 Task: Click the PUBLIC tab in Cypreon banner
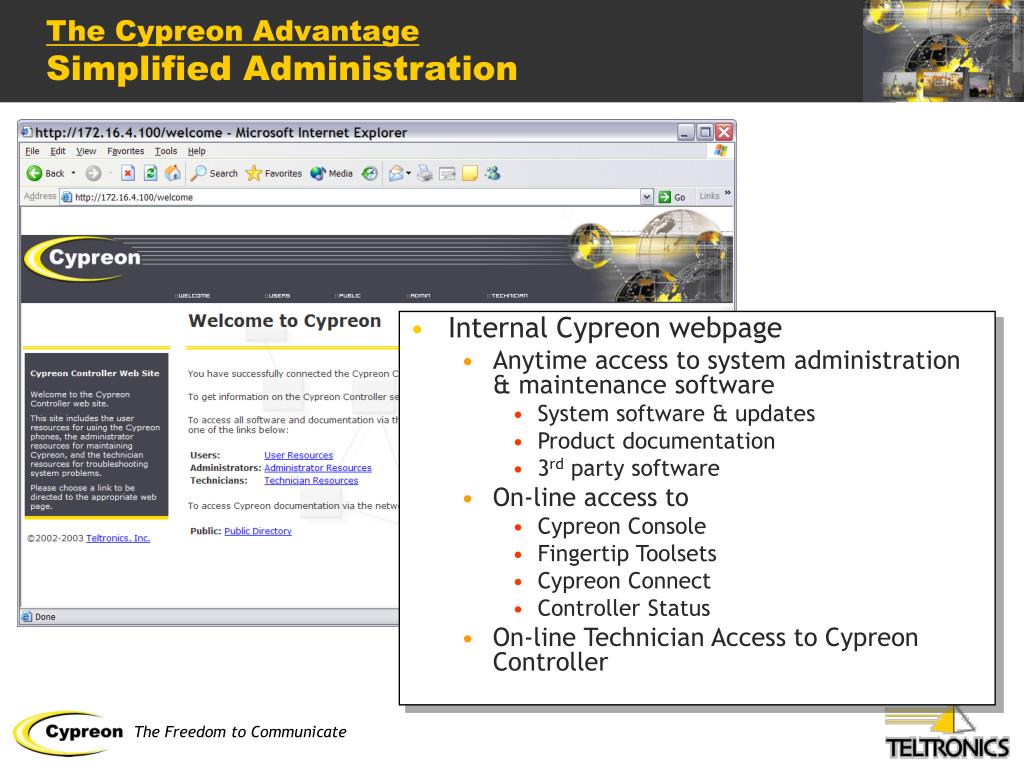click(x=348, y=296)
